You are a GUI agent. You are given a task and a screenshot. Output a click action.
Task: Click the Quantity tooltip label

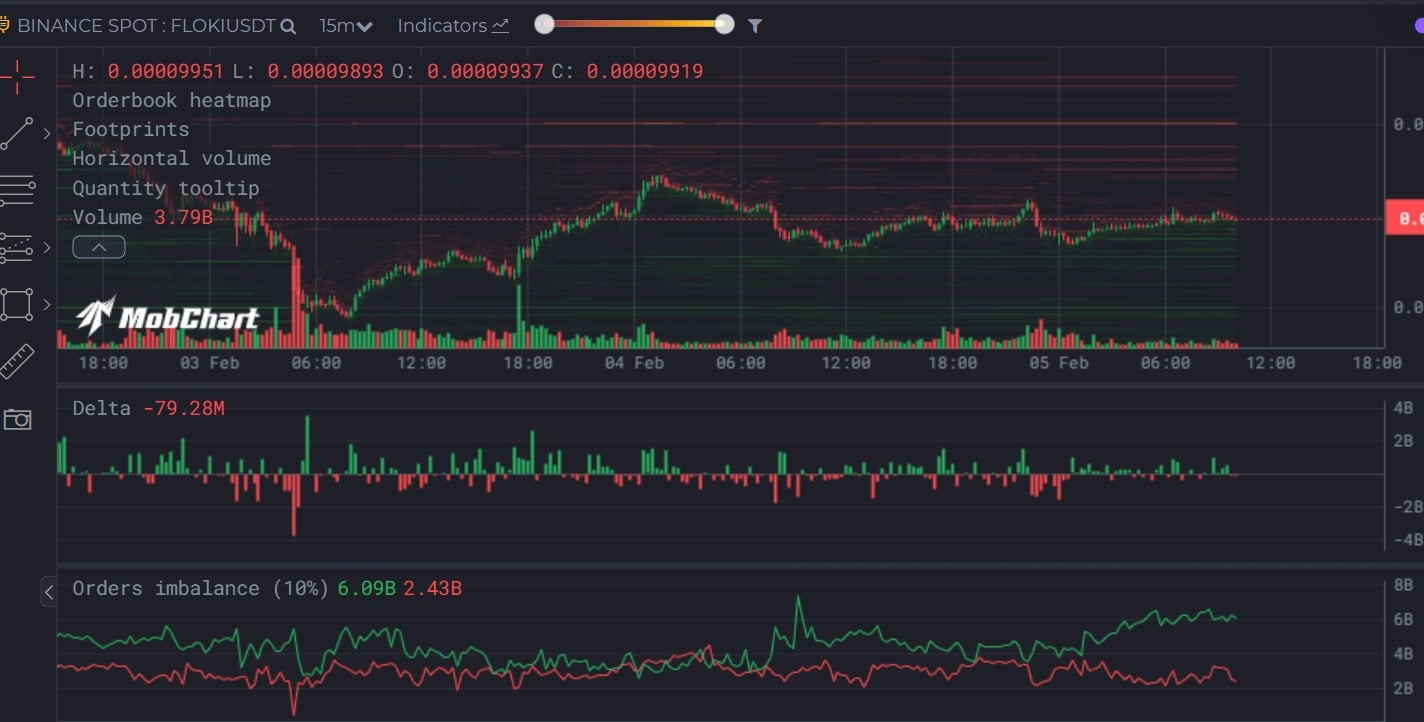(x=165, y=188)
